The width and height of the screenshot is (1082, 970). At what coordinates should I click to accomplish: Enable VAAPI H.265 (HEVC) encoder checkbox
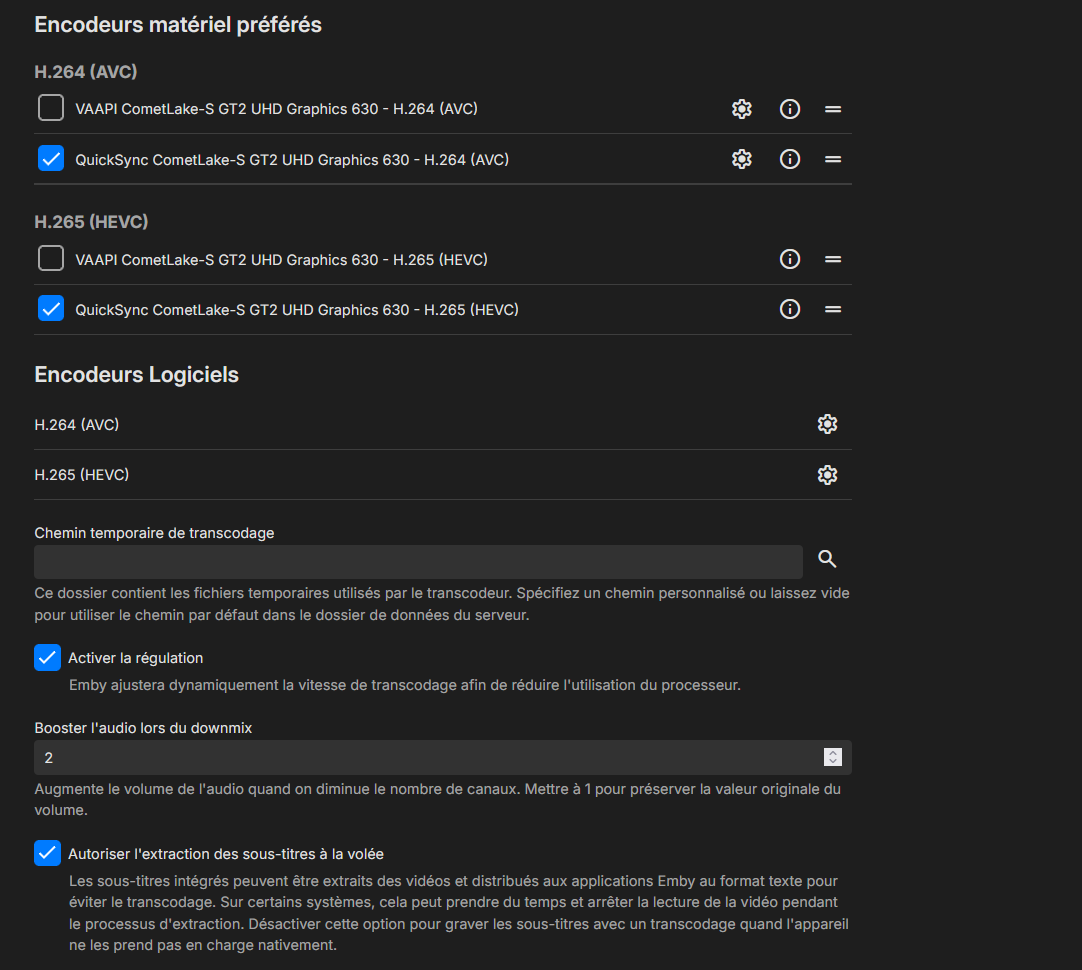(51, 259)
